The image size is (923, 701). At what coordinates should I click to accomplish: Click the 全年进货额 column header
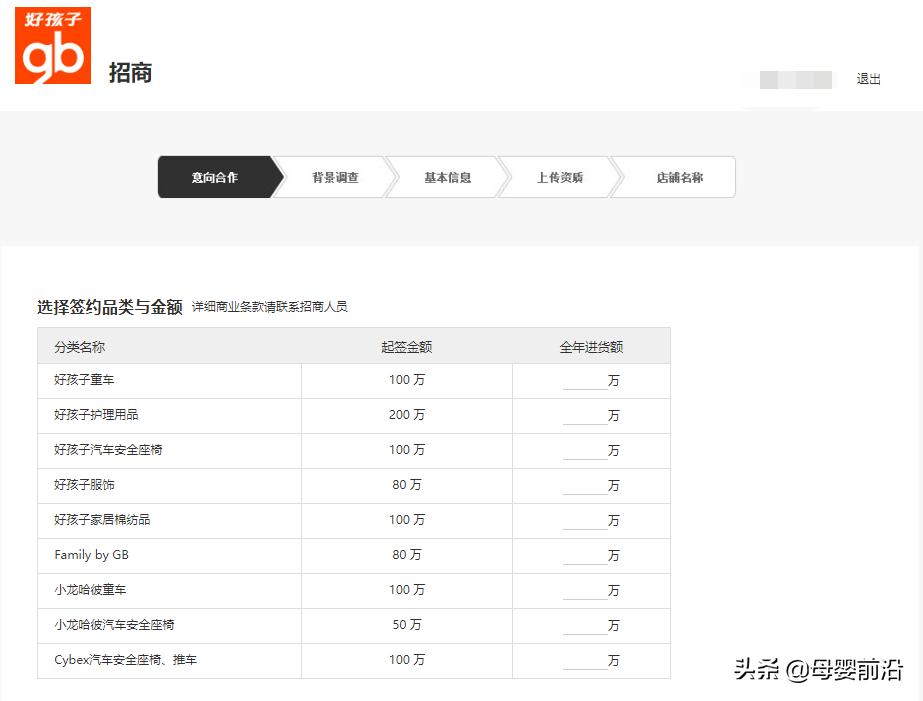[591, 347]
